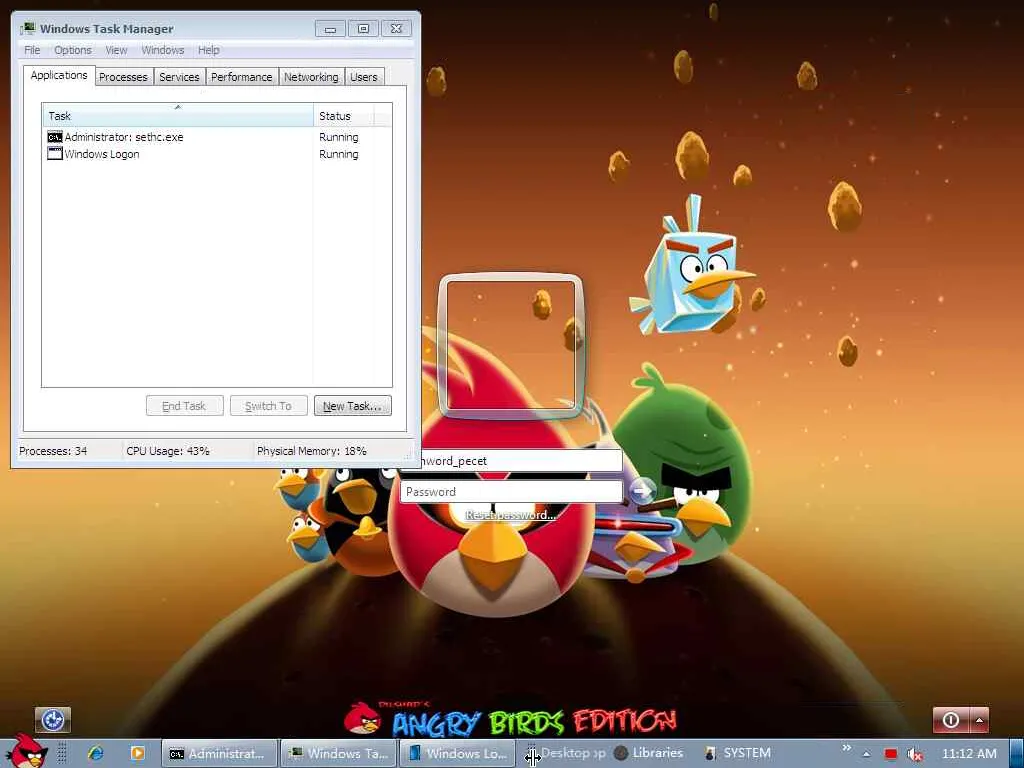
Task: Click the Reset password... link
Action: coord(511,515)
